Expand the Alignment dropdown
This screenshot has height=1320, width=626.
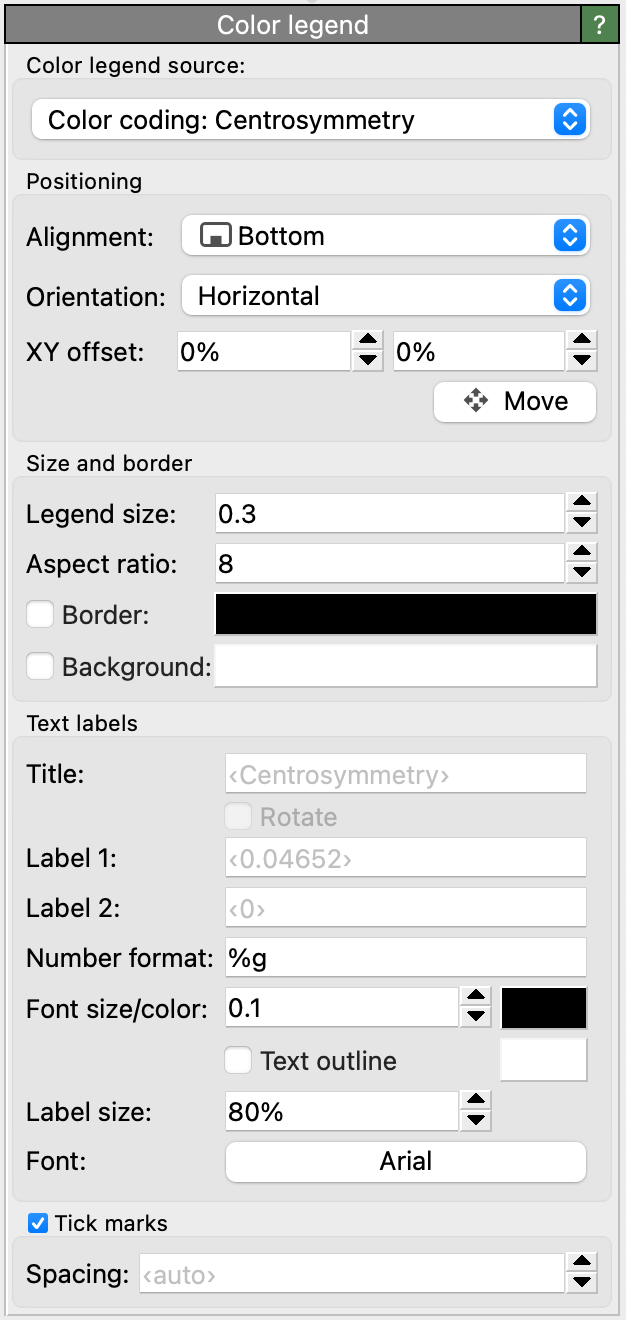click(x=385, y=237)
